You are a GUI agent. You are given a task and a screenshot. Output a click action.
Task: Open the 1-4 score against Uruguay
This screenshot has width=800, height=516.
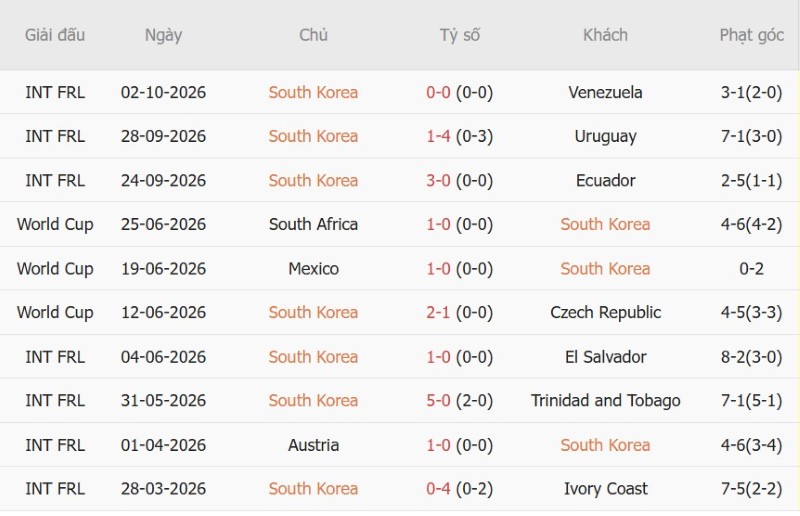pos(438,136)
